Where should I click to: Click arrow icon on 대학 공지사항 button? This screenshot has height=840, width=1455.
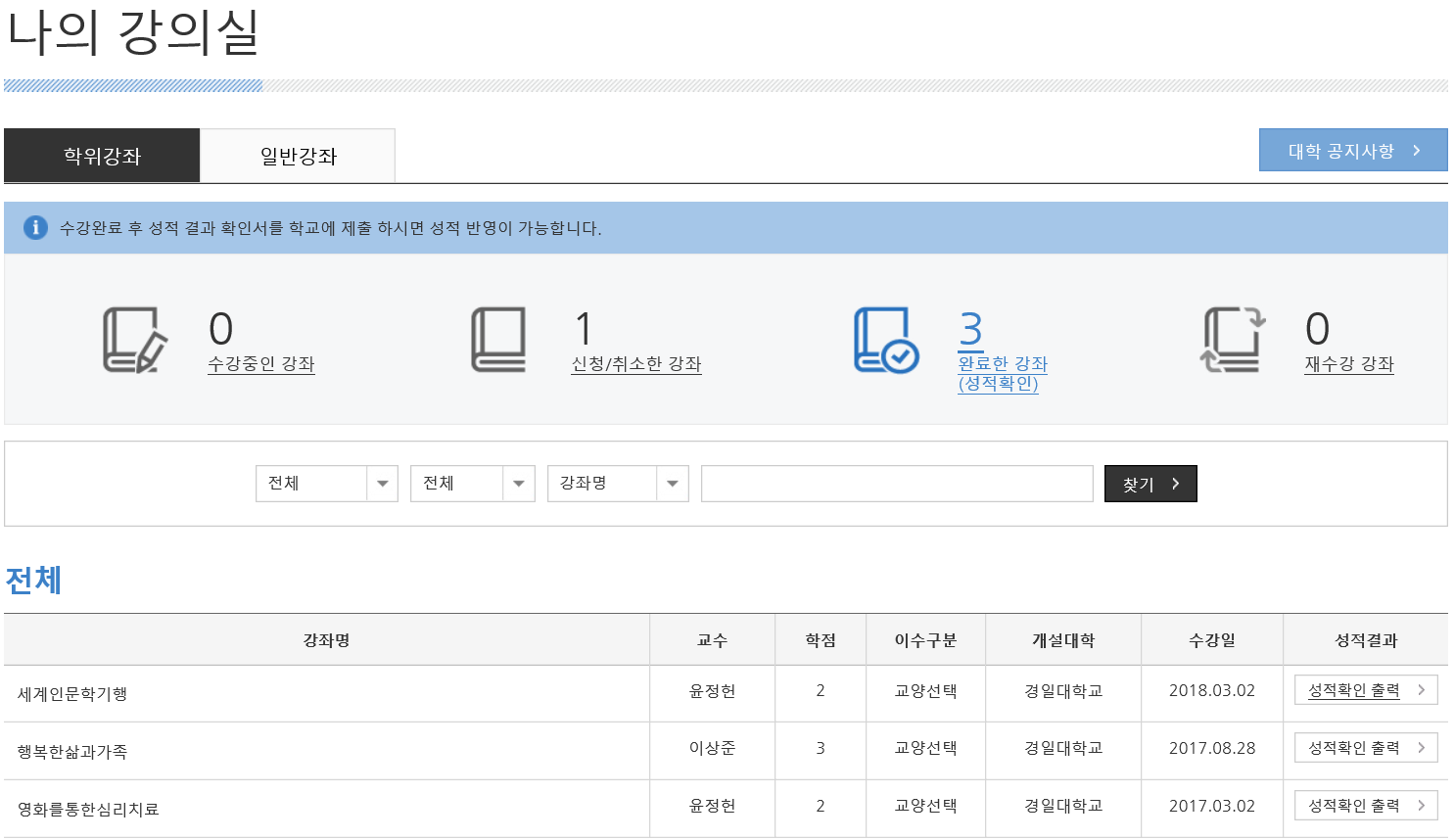point(1417,150)
